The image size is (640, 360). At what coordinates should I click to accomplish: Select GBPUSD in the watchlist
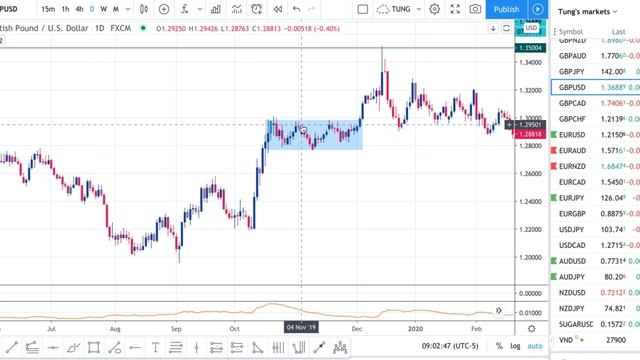596,87
